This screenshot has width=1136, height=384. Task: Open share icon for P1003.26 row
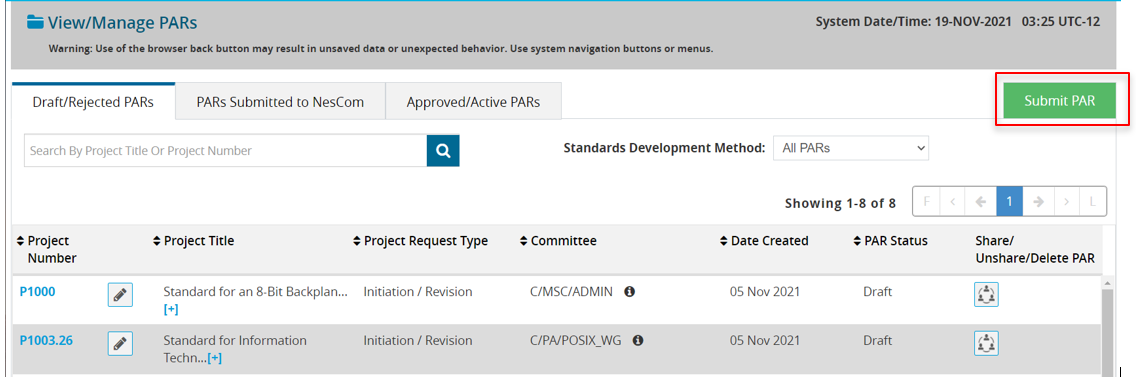(x=986, y=342)
